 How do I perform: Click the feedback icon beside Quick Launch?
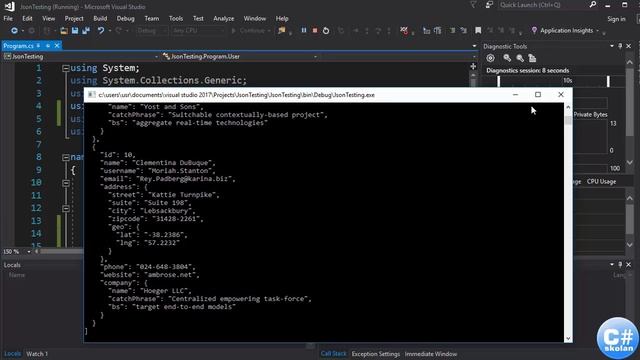point(489,4)
